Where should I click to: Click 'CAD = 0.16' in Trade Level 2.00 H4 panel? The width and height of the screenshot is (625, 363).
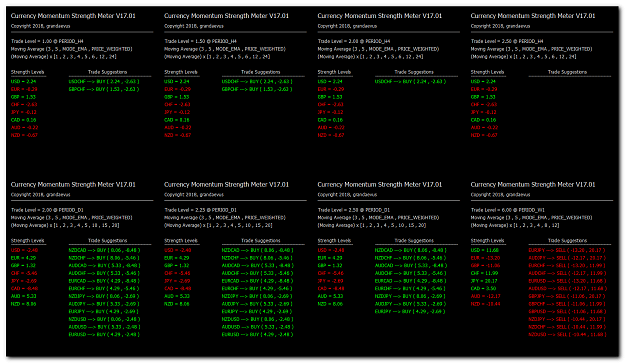point(330,120)
